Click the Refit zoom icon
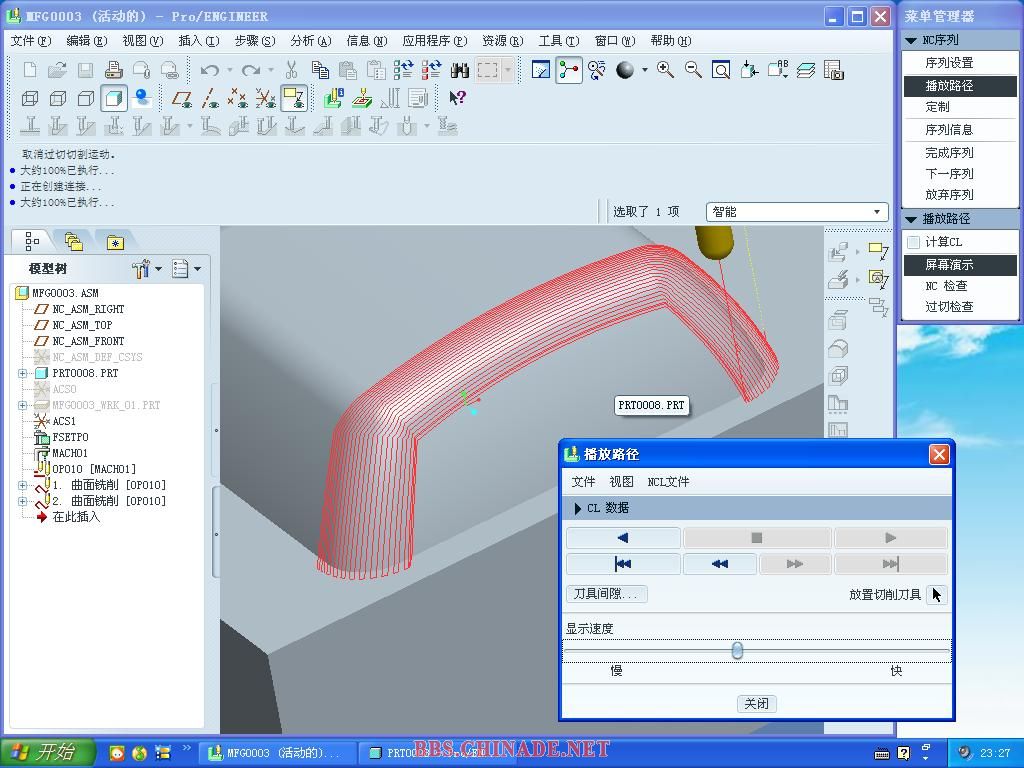 coord(721,69)
